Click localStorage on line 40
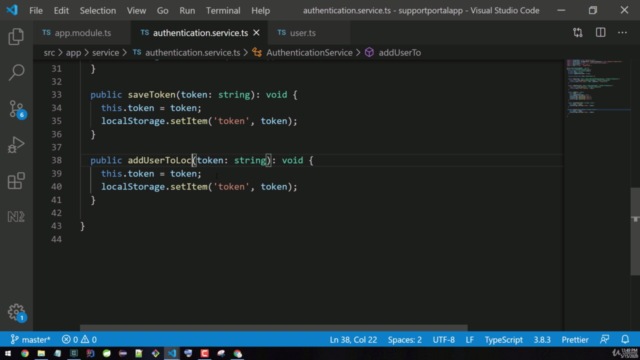This screenshot has width=640, height=360. tap(133, 187)
